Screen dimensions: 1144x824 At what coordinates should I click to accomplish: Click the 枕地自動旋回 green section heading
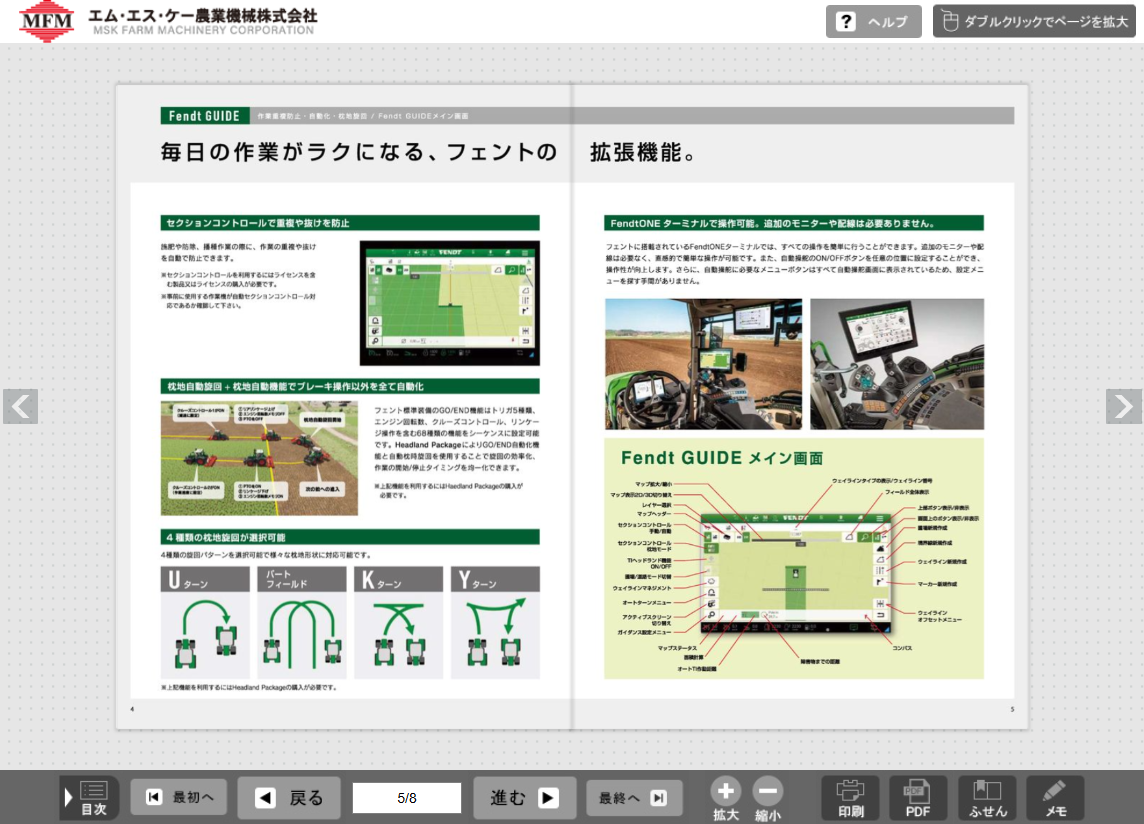pos(350,386)
